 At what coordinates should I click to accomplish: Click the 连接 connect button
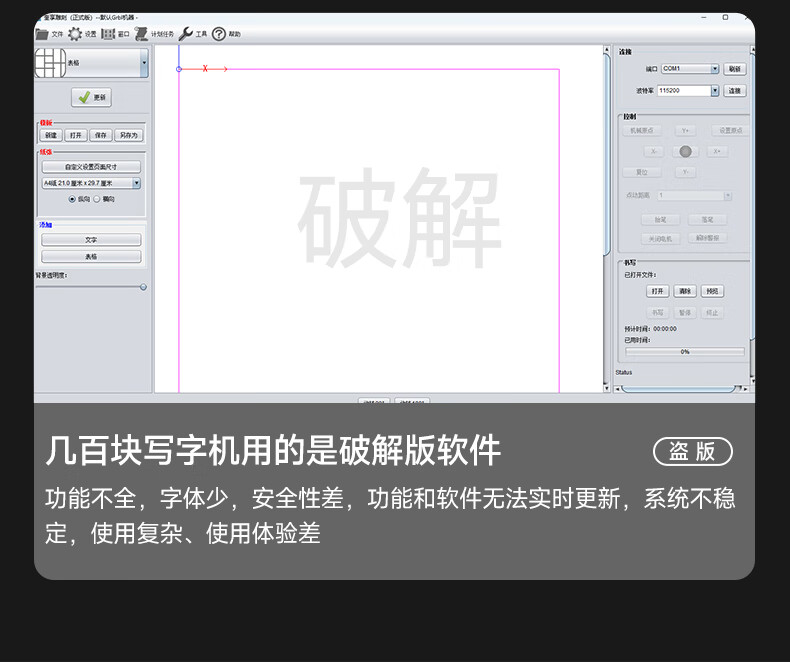coord(735,91)
